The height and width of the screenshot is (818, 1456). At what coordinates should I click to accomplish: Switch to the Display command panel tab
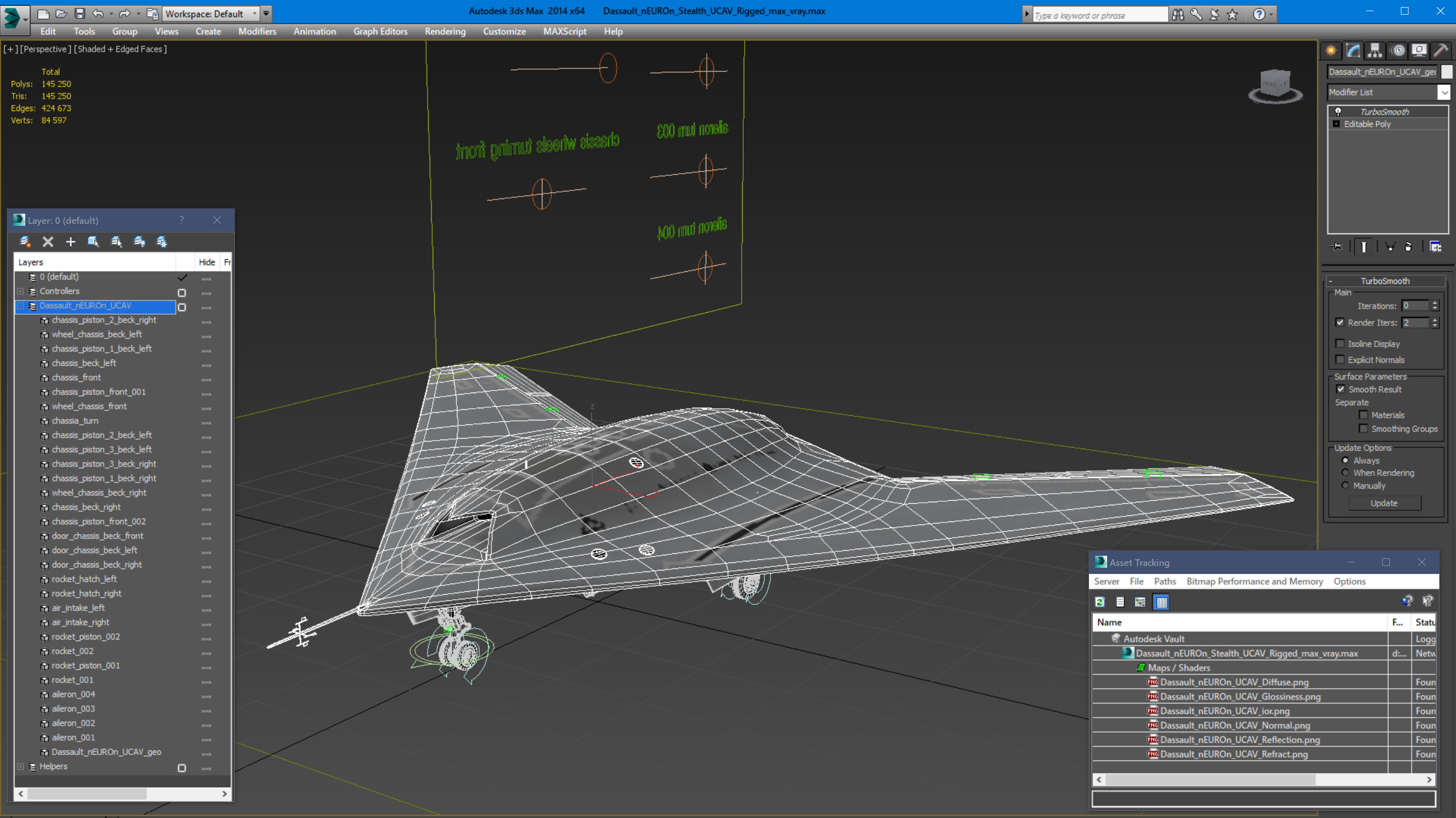[x=1419, y=51]
